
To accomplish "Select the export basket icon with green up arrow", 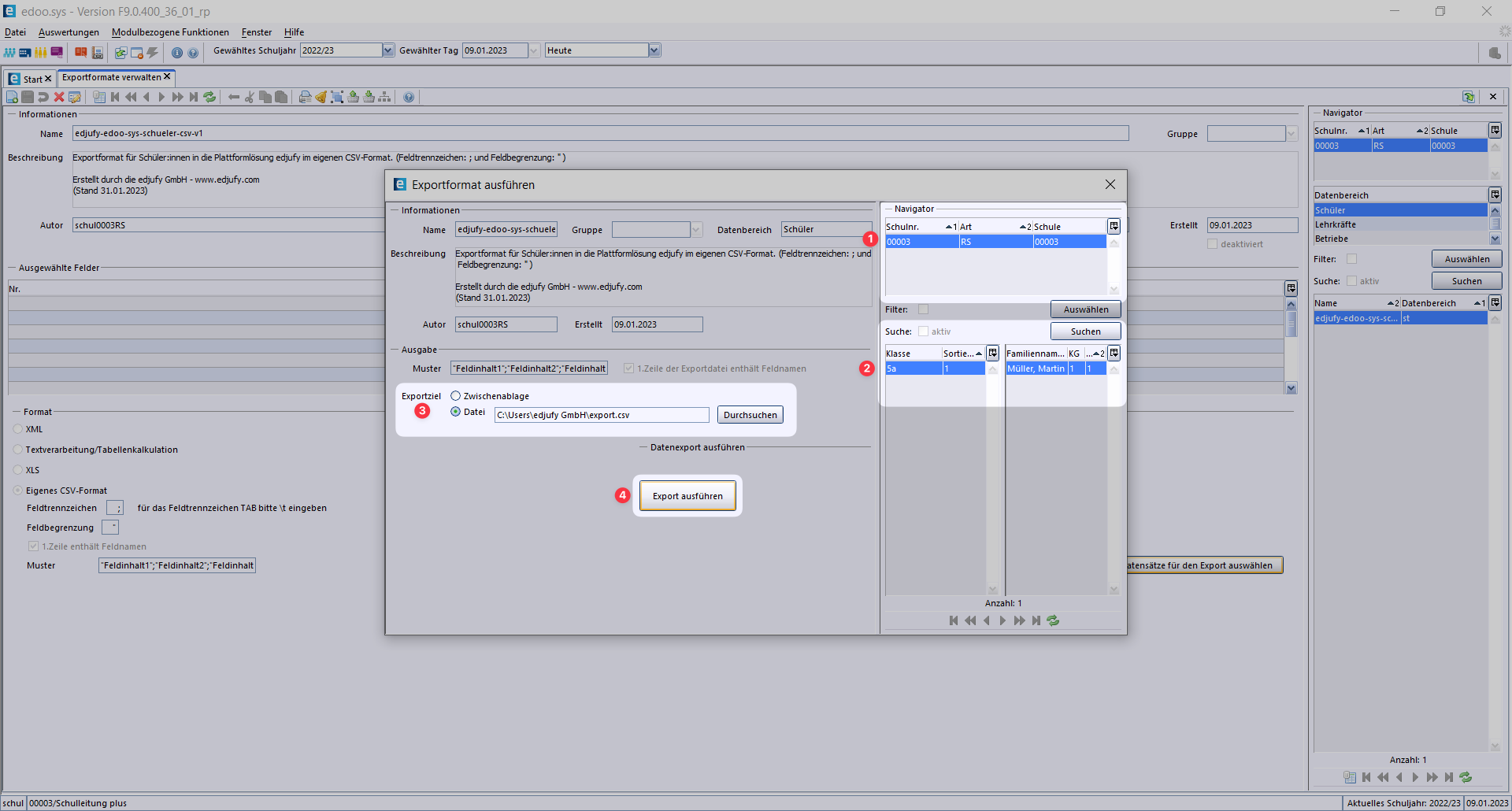I will coord(354,97).
